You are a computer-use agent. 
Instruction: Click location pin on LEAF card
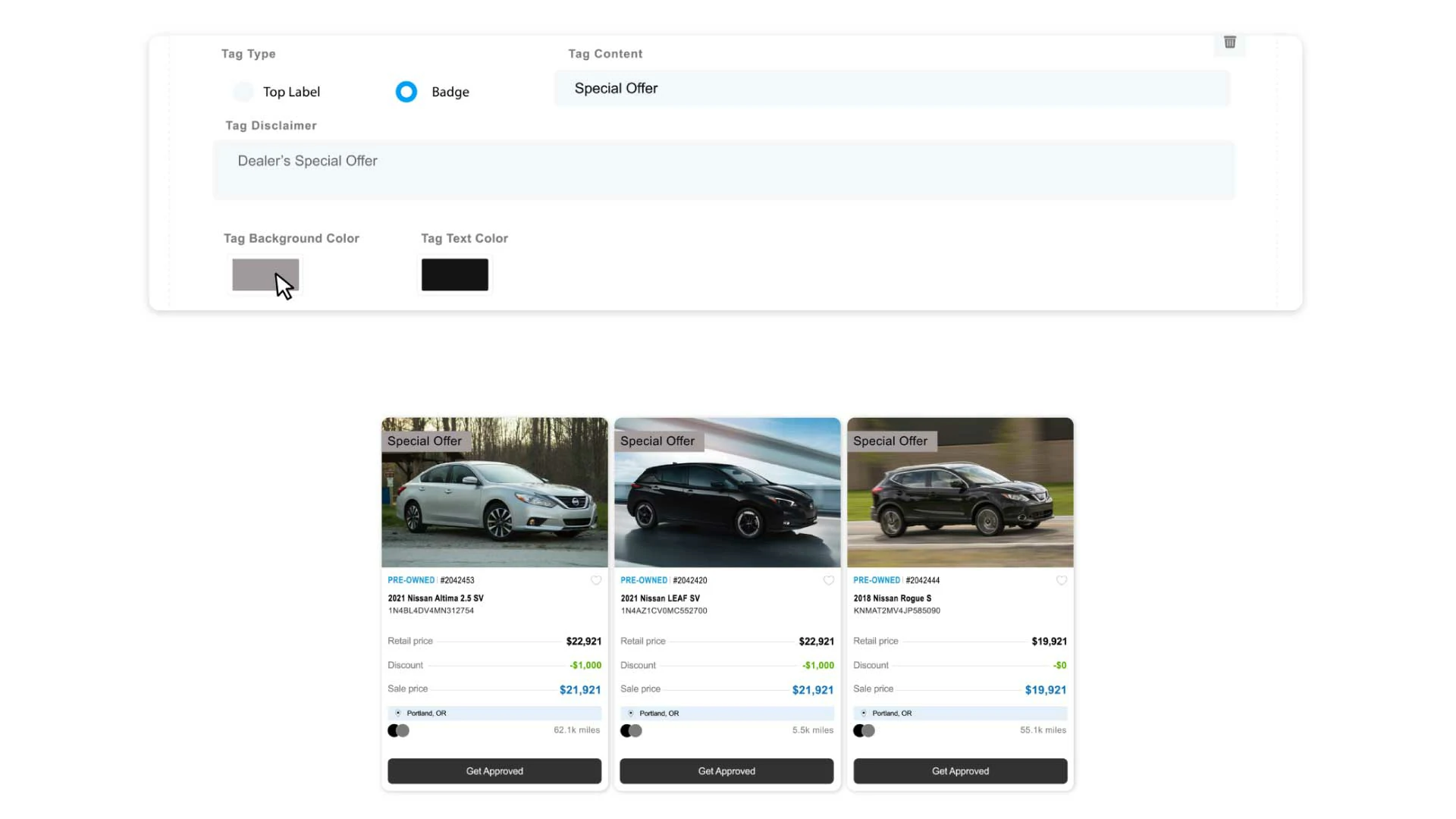click(x=631, y=713)
